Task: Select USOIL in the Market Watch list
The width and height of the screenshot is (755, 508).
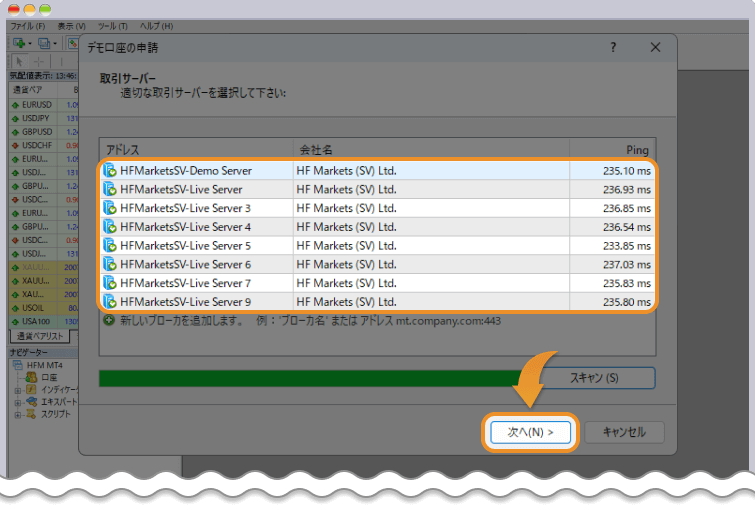Action: 33,308
